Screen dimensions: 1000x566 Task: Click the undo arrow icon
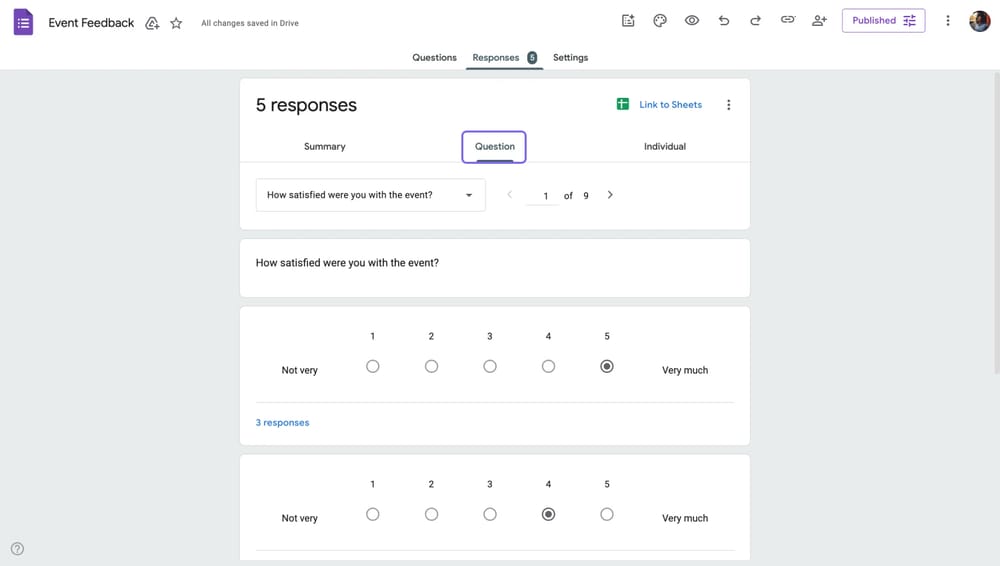724,20
